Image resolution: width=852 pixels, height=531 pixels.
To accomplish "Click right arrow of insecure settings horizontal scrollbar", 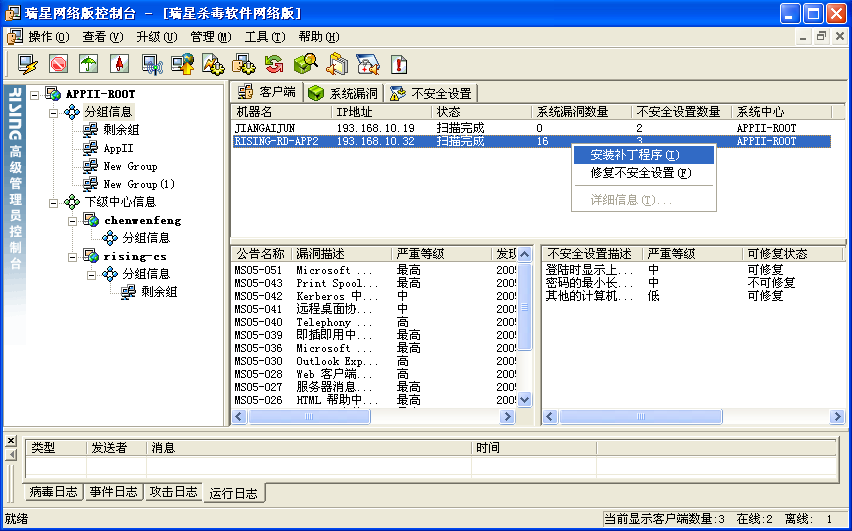I will [837, 417].
